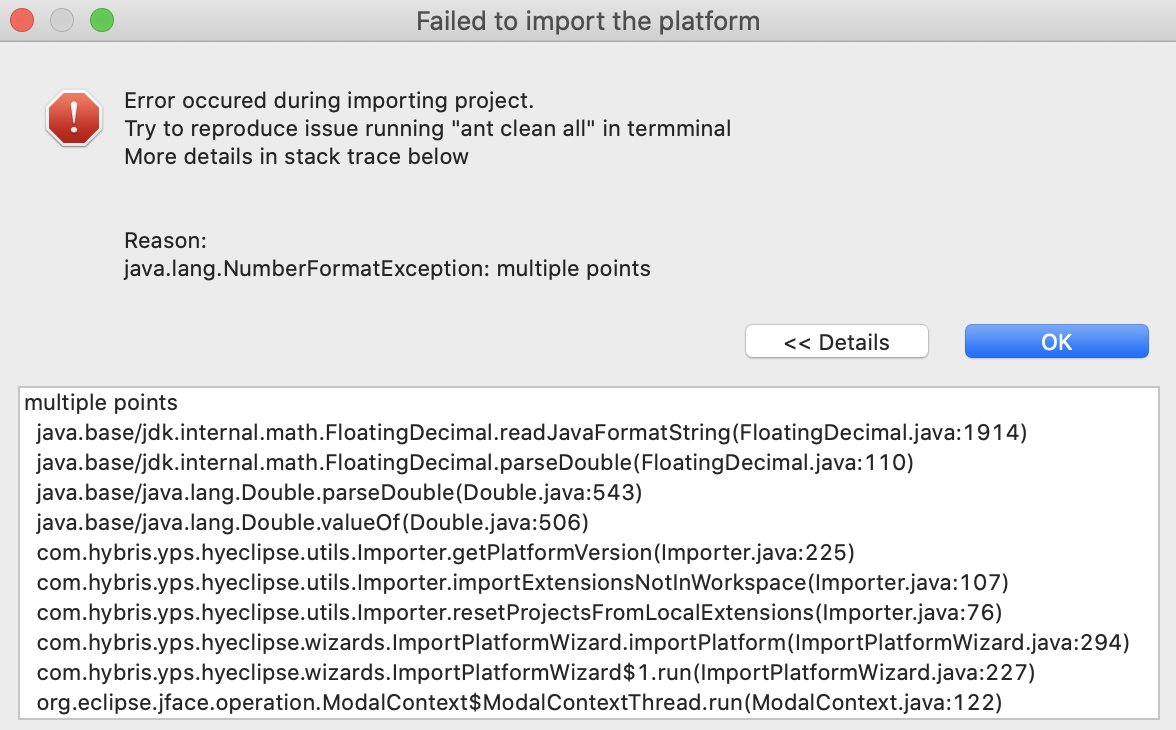Select the 'multiple points' line in details
The width and height of the screenshot is (1176, 730).
point(101,403)
